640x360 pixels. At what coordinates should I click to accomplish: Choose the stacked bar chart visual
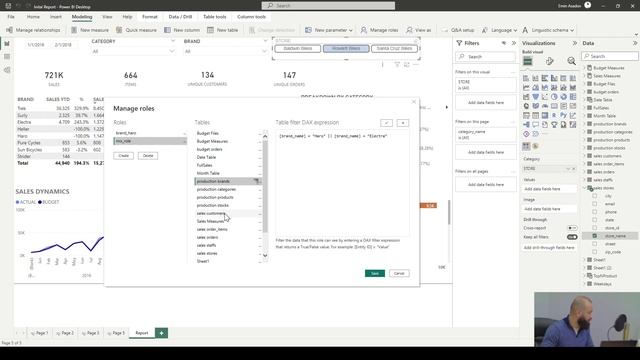[x=526, y=78]
